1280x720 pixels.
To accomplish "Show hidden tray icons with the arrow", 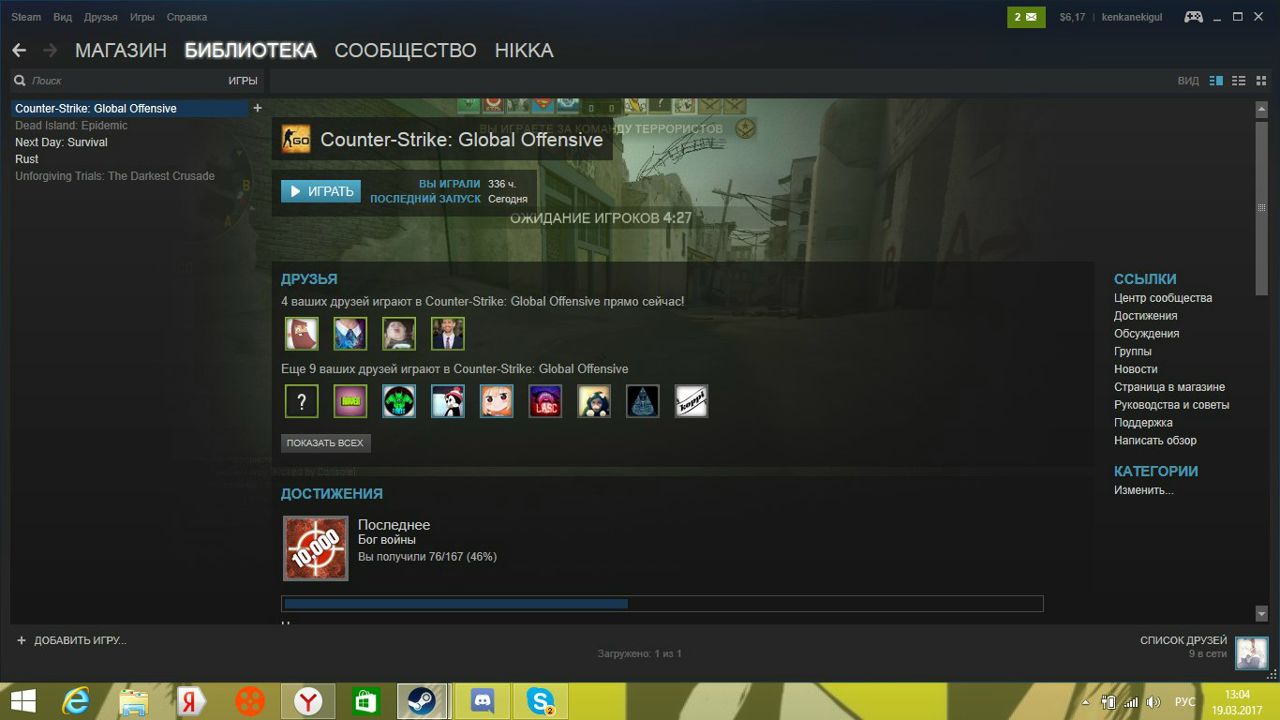I will click(x=1088, y=702).
